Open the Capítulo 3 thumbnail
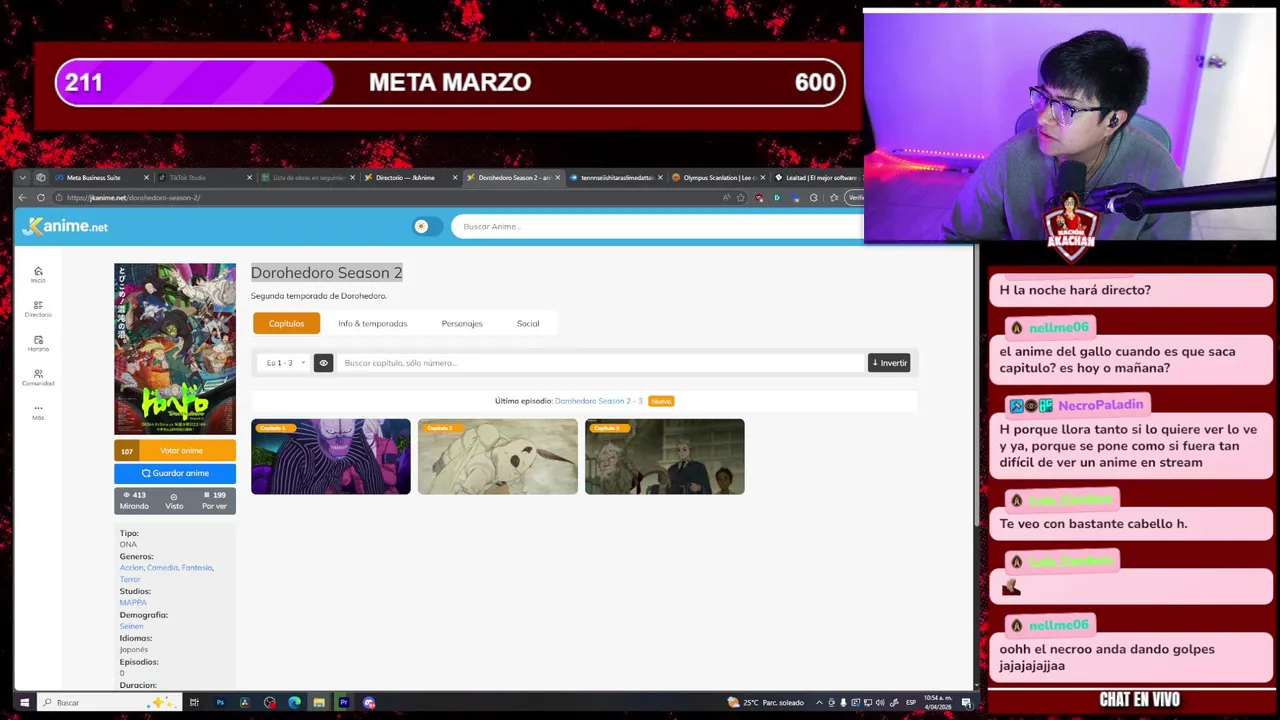This screenshot has height=720, width=1280. 664,456
